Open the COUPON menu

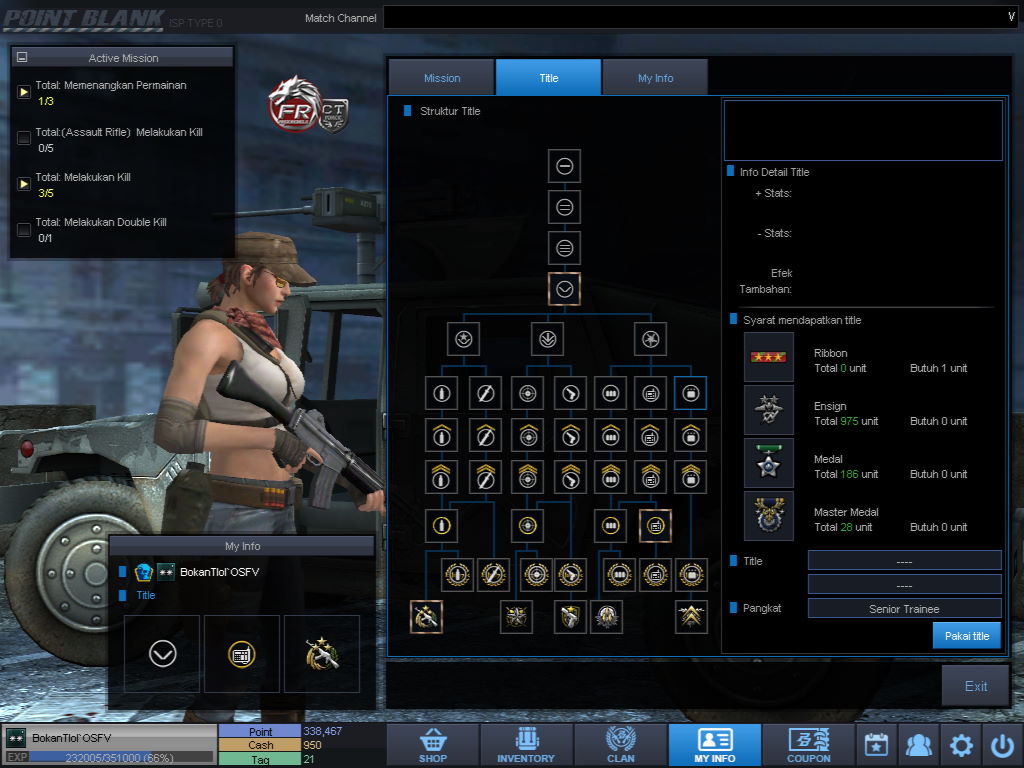(x=808, y=745)
